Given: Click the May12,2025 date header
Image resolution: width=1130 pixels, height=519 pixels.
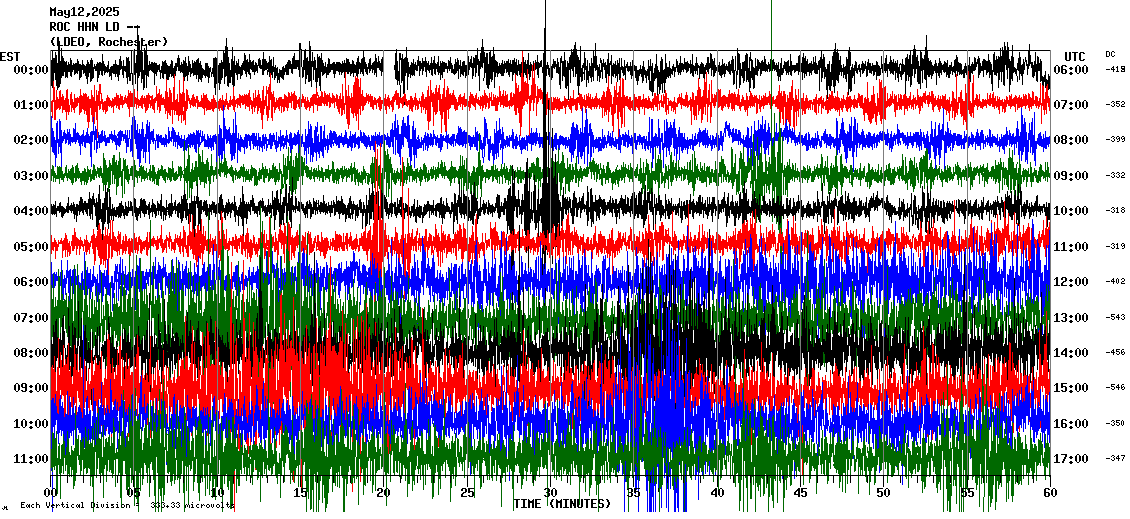Looking at the screenshot, I should [84, 12].
